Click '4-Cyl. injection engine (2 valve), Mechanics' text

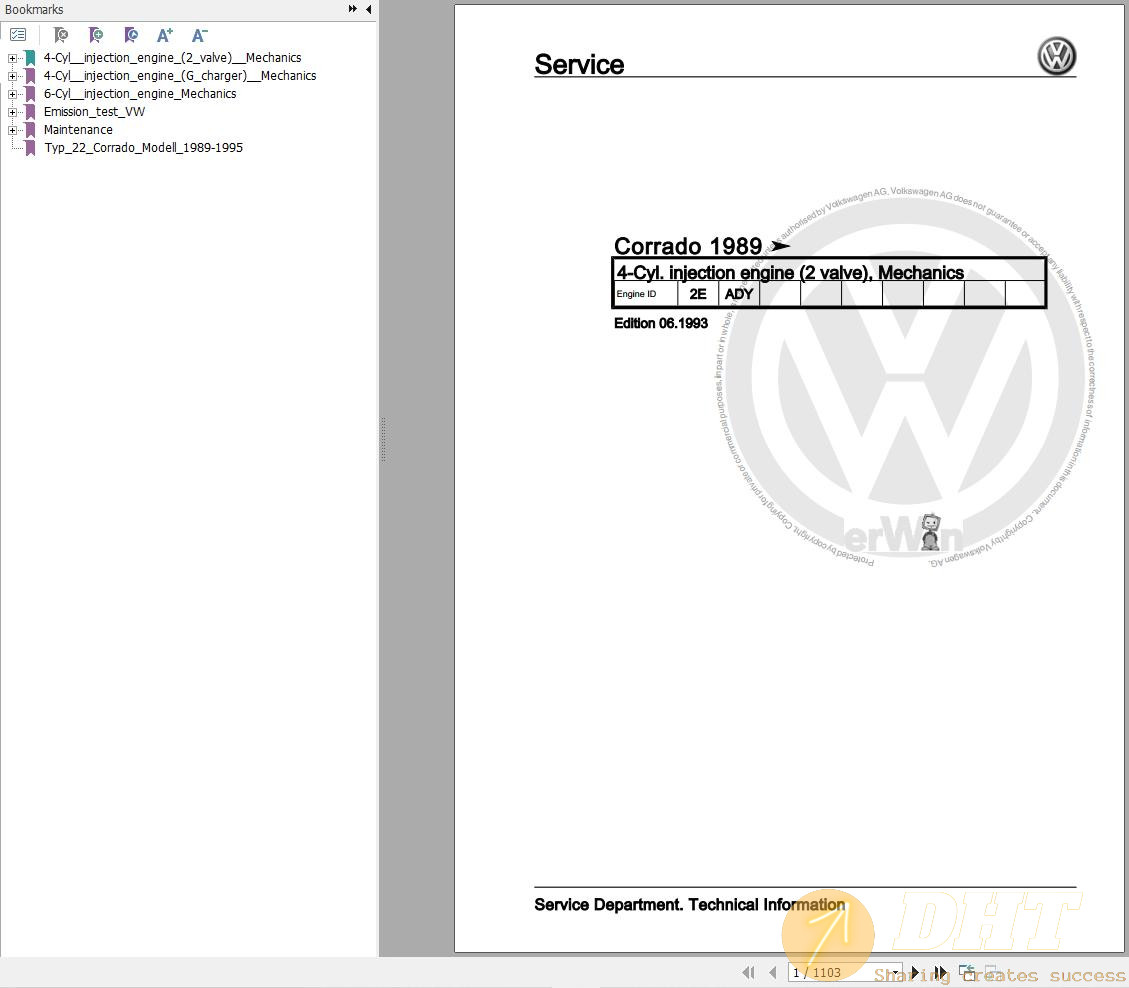pyautogui.click(x=790, y=272)
